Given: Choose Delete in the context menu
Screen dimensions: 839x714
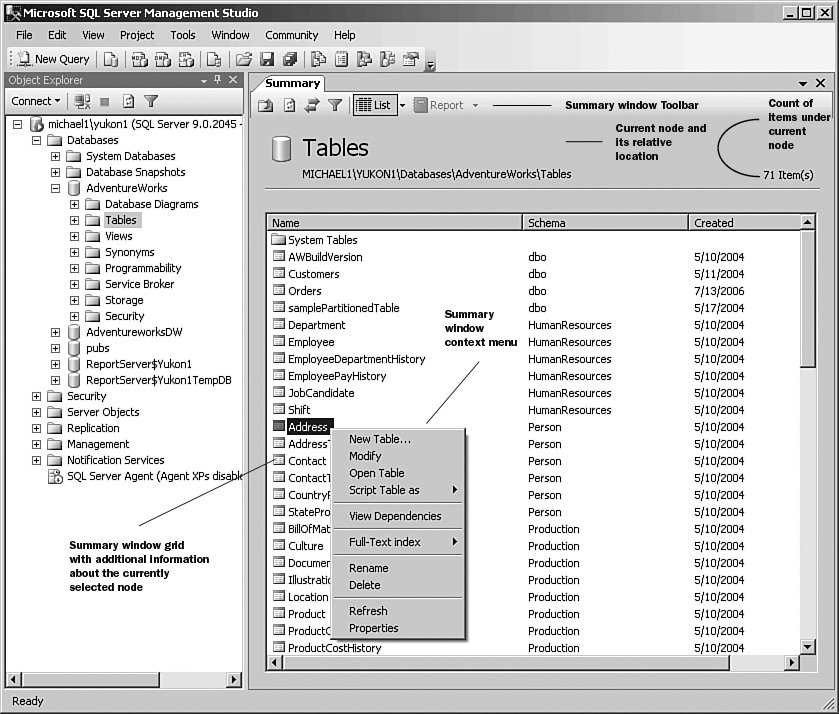Looking at the screenshot, I should tap(398, 585).
